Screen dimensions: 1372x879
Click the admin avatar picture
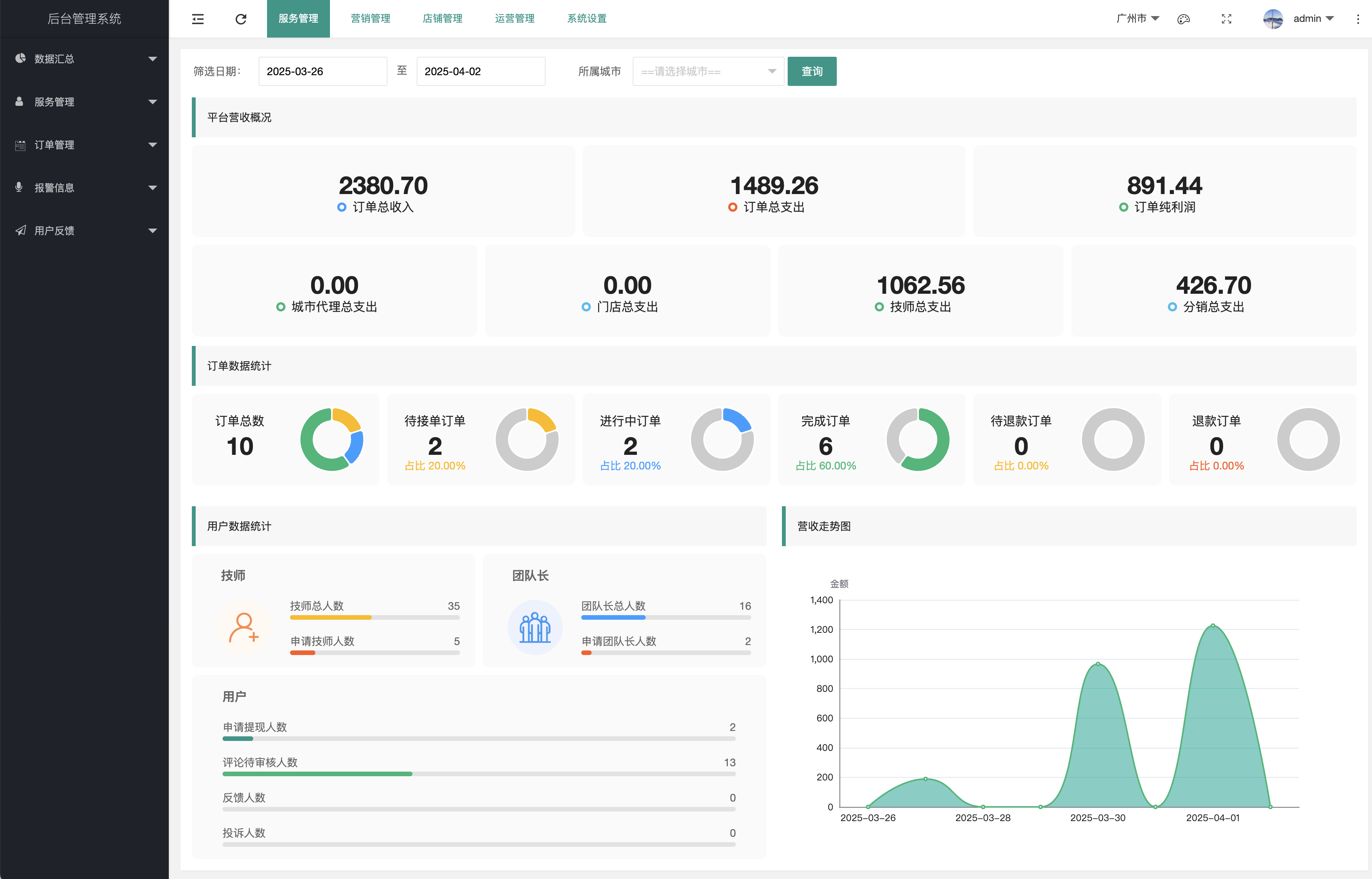pyautogui.click(x=1273, y=19)
